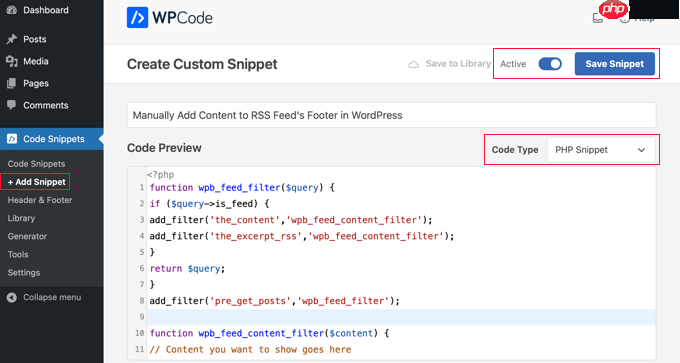Expand PHP Snippet chevron arrow
The image size is (680, 363).
click(641, 150)
